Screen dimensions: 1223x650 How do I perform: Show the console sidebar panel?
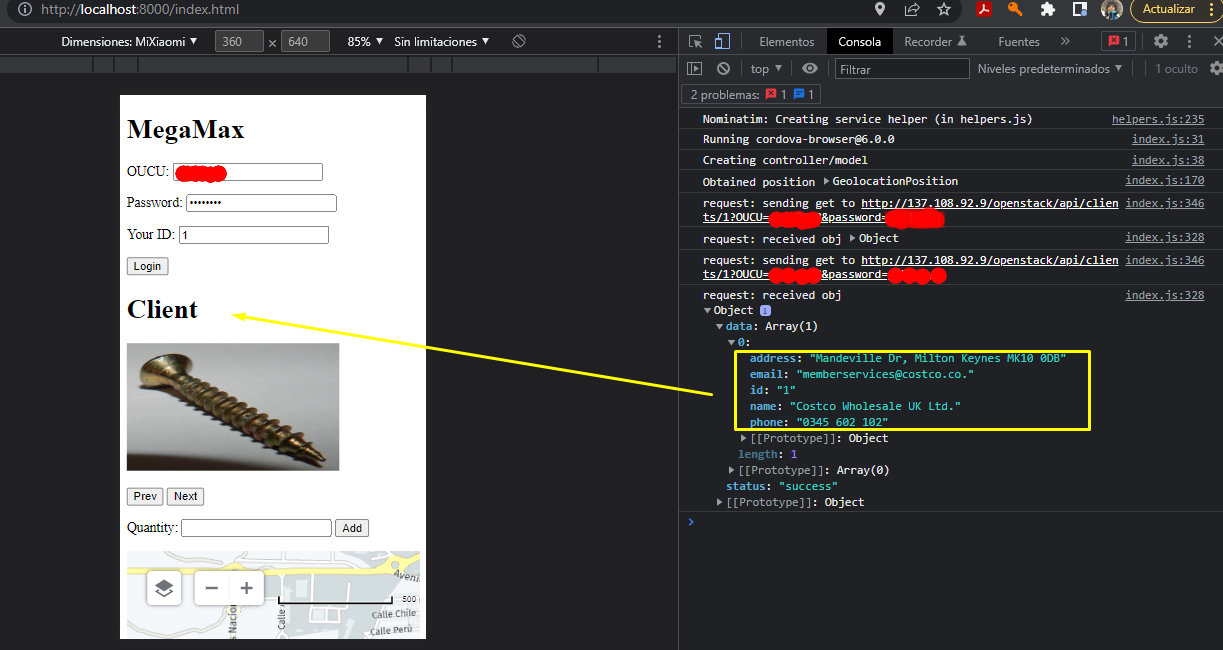point(695,69)
